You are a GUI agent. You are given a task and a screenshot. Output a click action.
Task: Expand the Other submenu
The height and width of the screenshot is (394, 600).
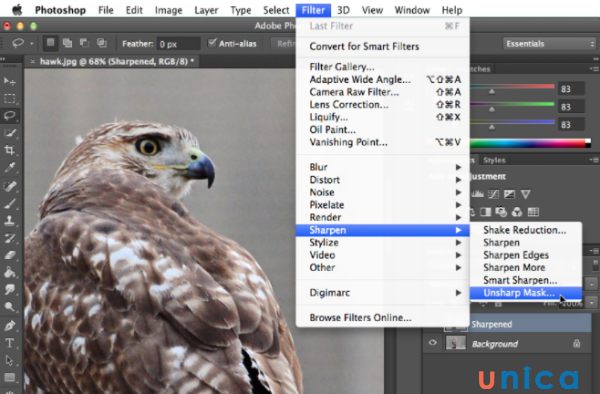pos(383,268)
